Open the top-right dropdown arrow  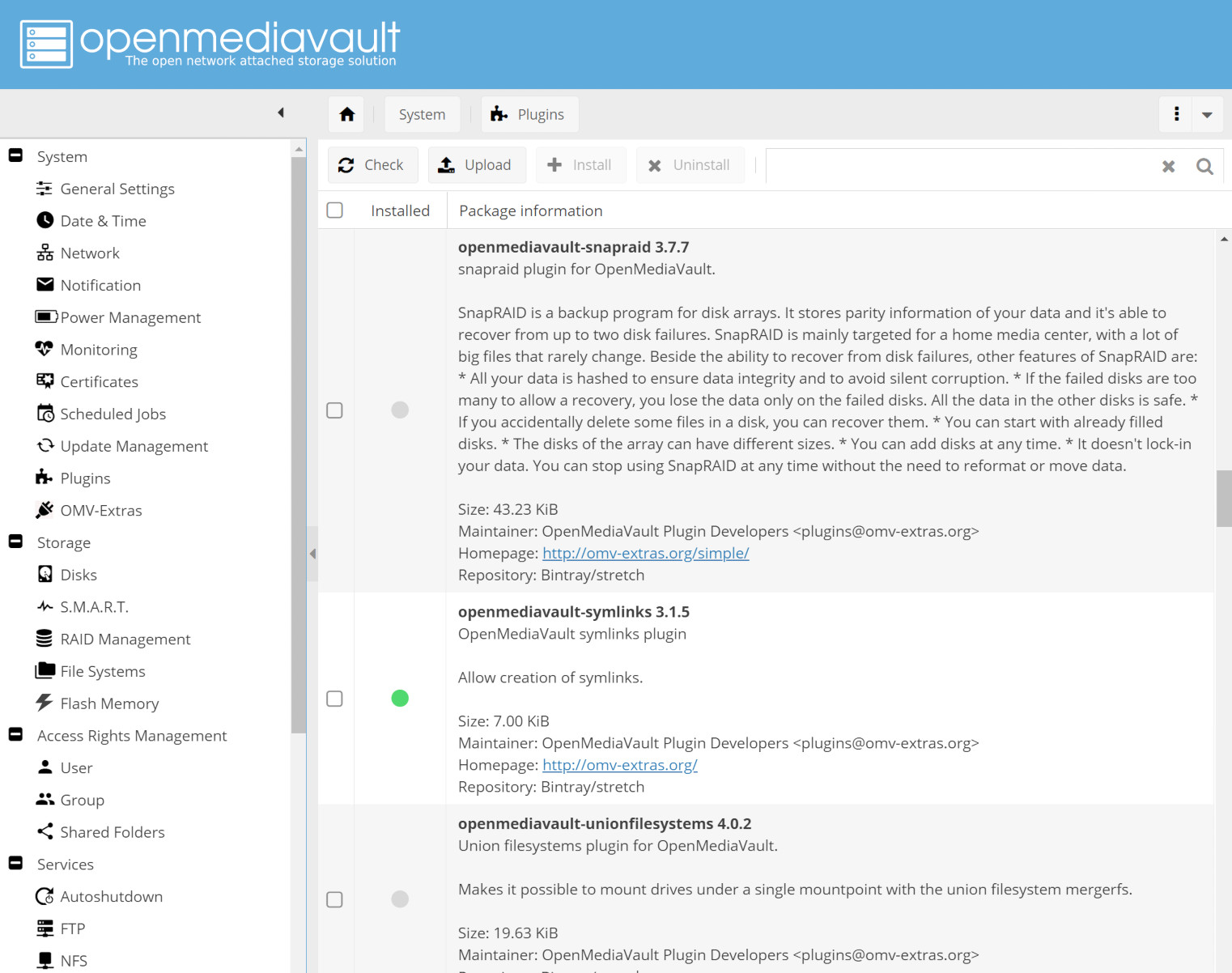pyautogui.click(x=1207, y=114)
